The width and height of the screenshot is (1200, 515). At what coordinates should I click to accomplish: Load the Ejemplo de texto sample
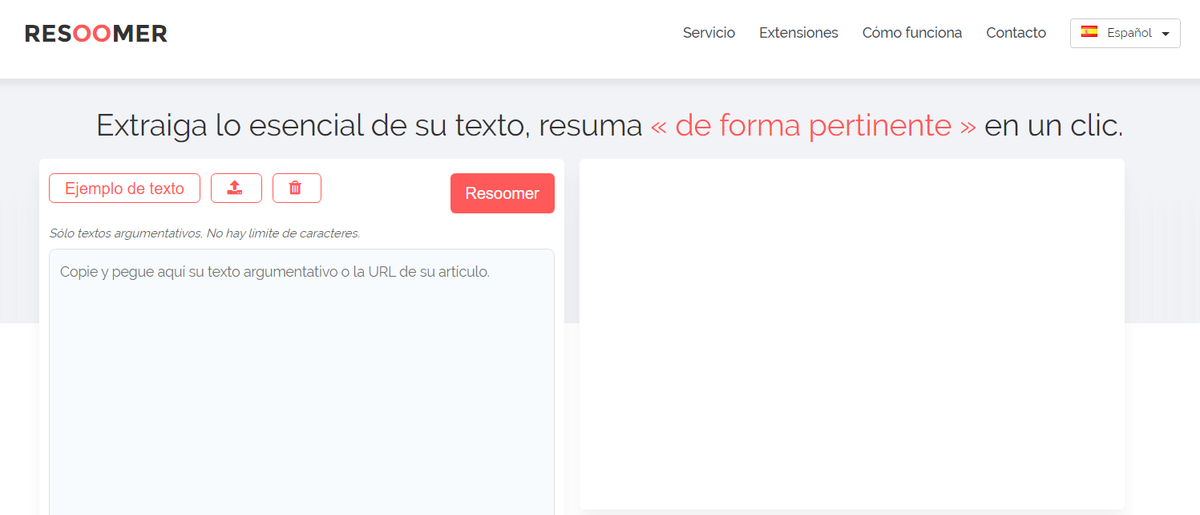tap(124, 188)
